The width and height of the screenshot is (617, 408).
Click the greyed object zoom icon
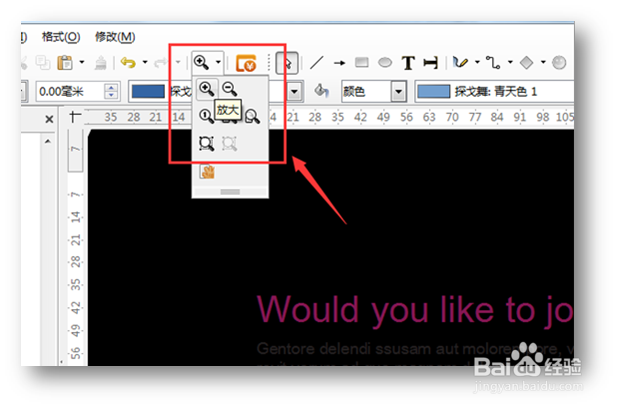coord(229,144)
